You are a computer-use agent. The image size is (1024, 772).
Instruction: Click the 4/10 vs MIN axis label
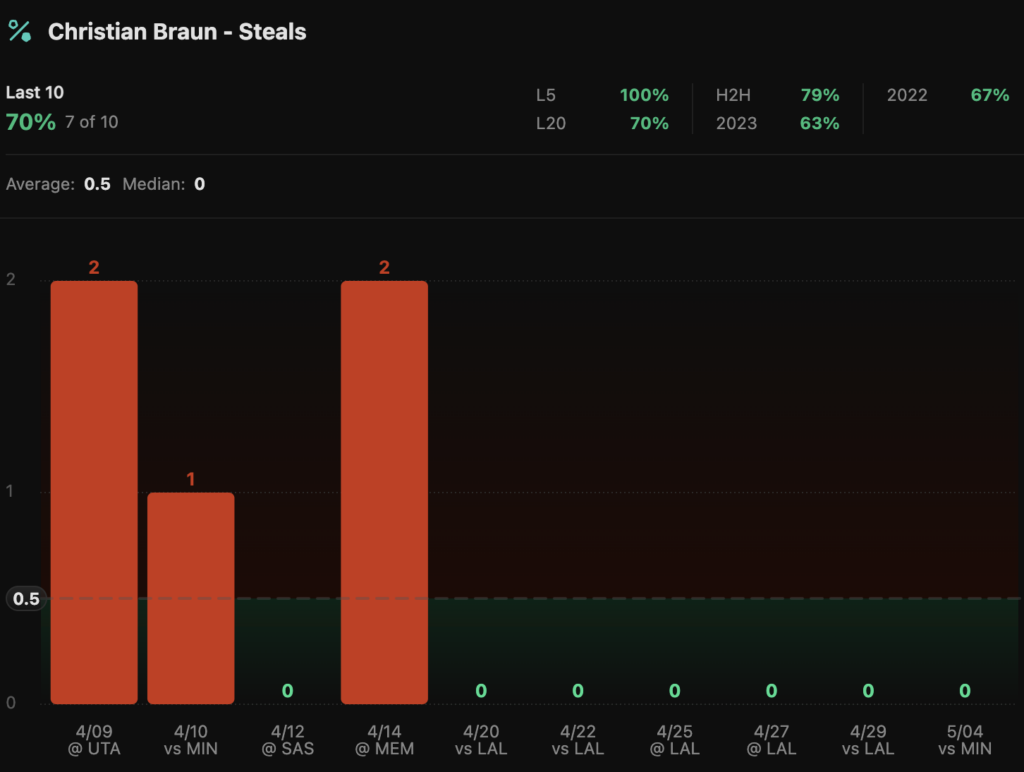(x=191, y=740)
